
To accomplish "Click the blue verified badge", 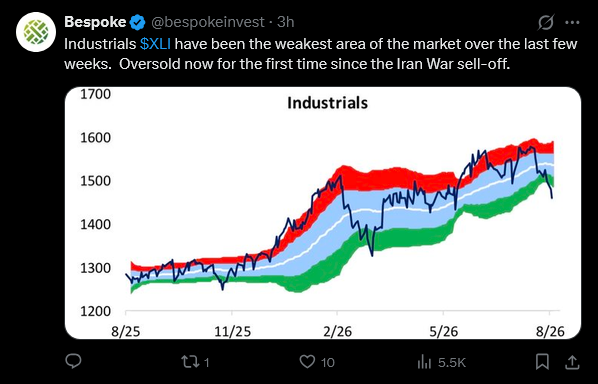I will coord(138,22).
